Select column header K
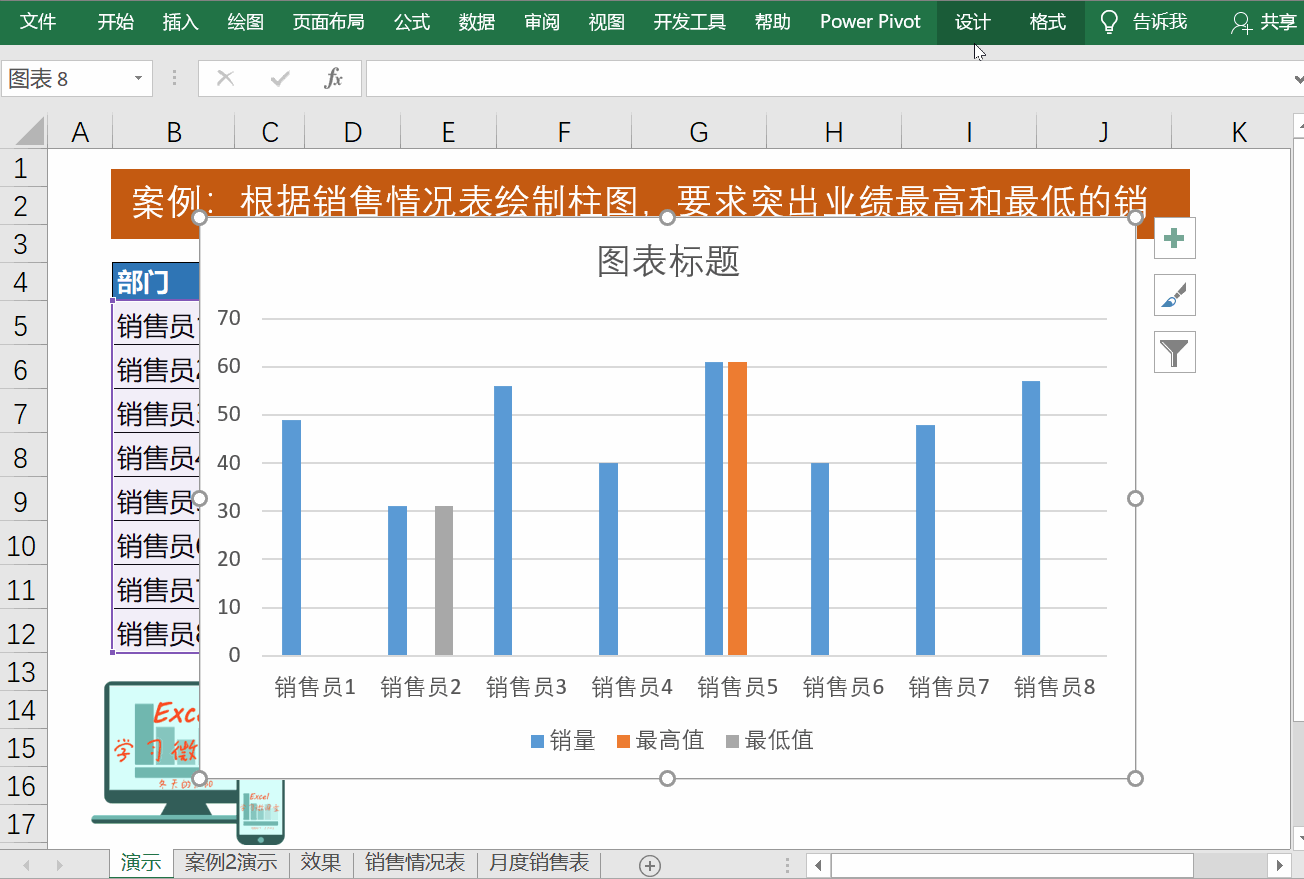The height and width of the screenshot is (879, 1304). [1238, 130]
